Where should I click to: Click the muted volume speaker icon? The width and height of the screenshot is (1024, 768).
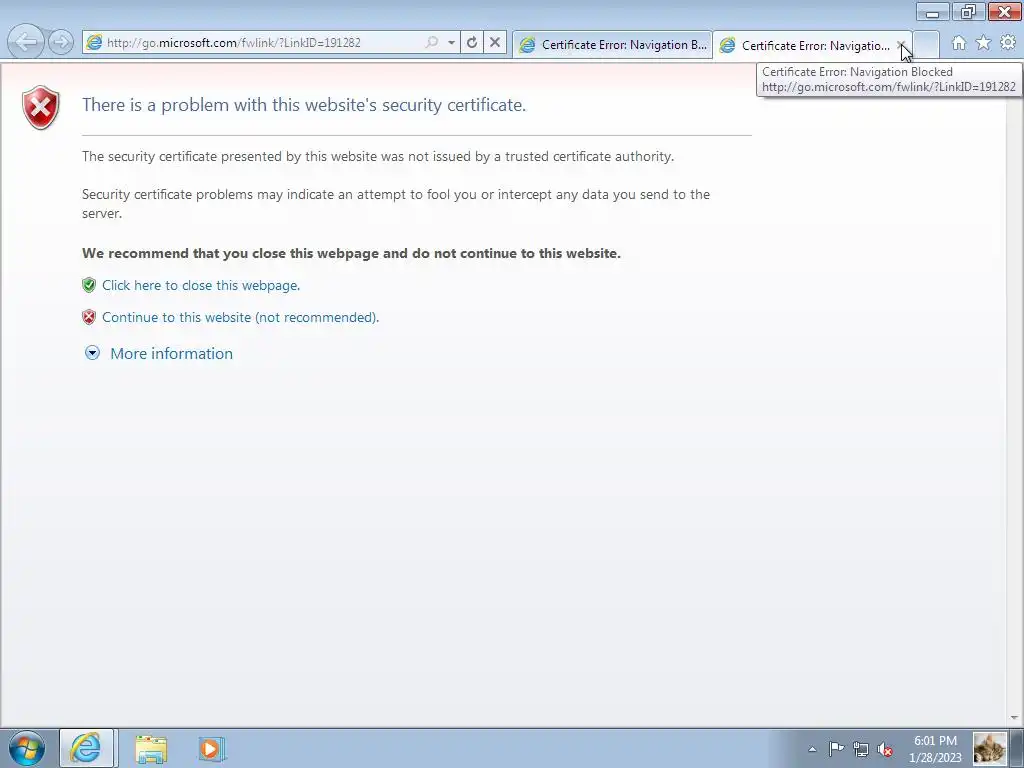(885, 749)
